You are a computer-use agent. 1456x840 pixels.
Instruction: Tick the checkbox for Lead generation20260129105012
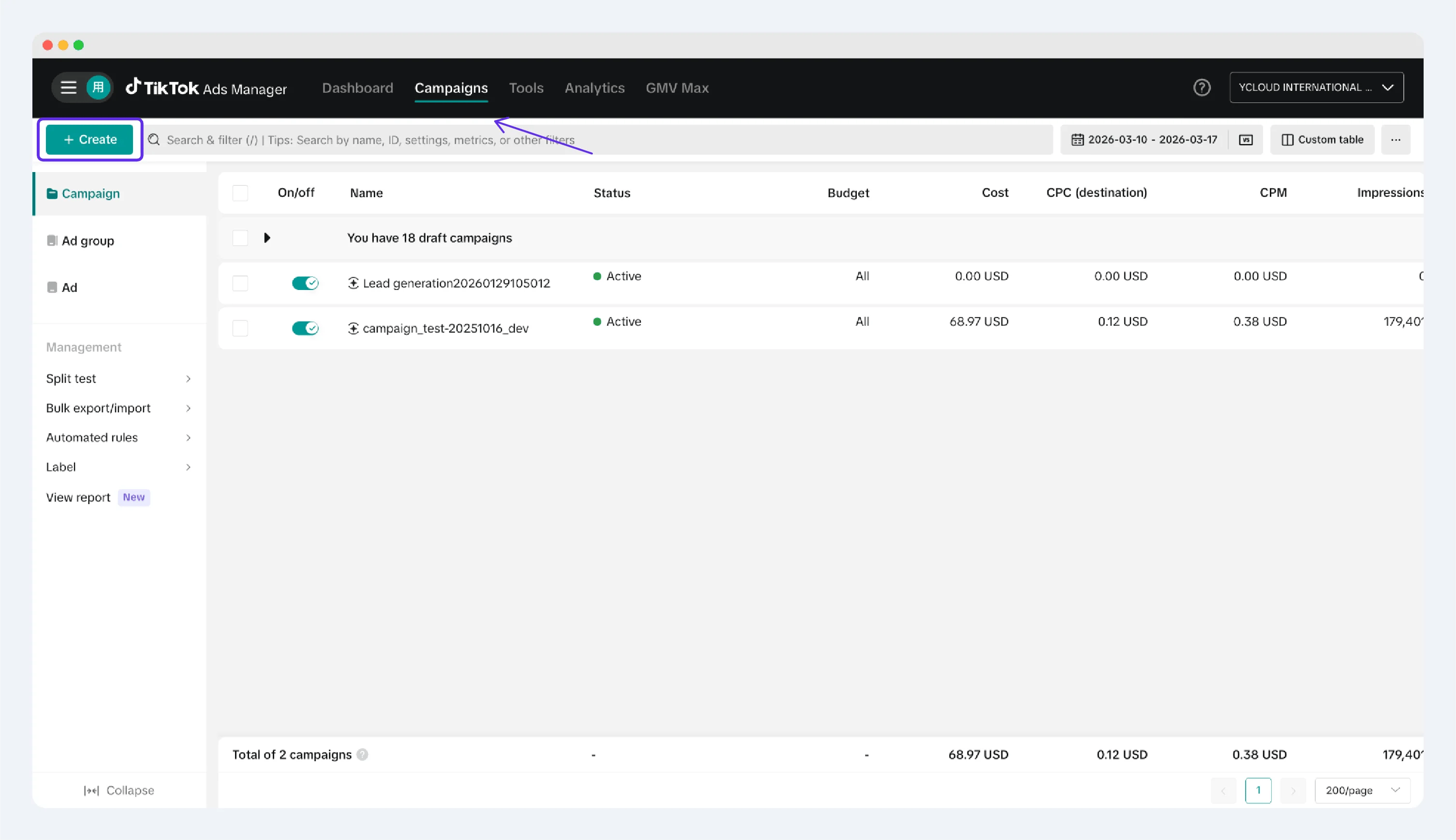point(240,283)
